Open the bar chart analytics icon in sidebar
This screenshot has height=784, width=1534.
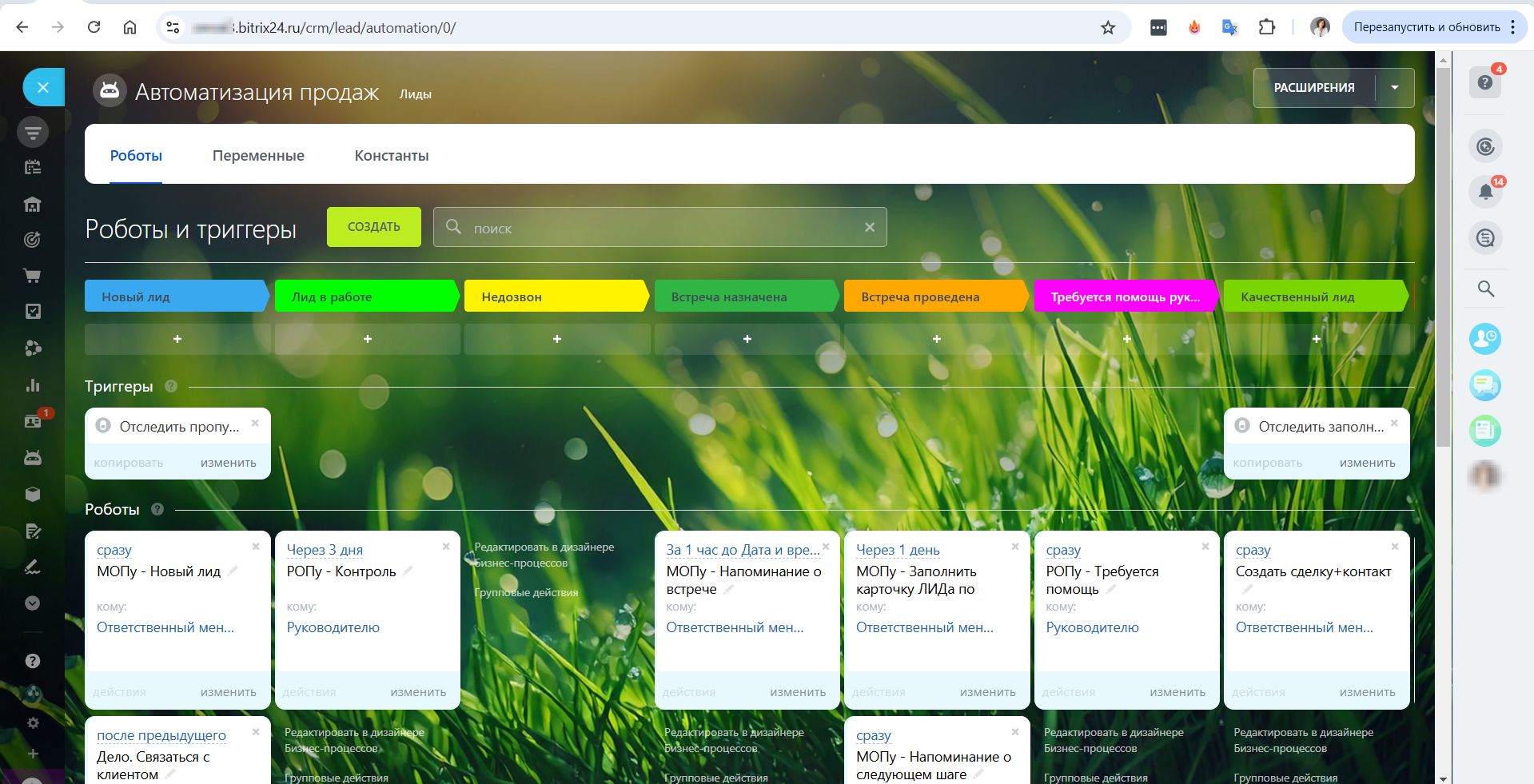tap(33, 385)
